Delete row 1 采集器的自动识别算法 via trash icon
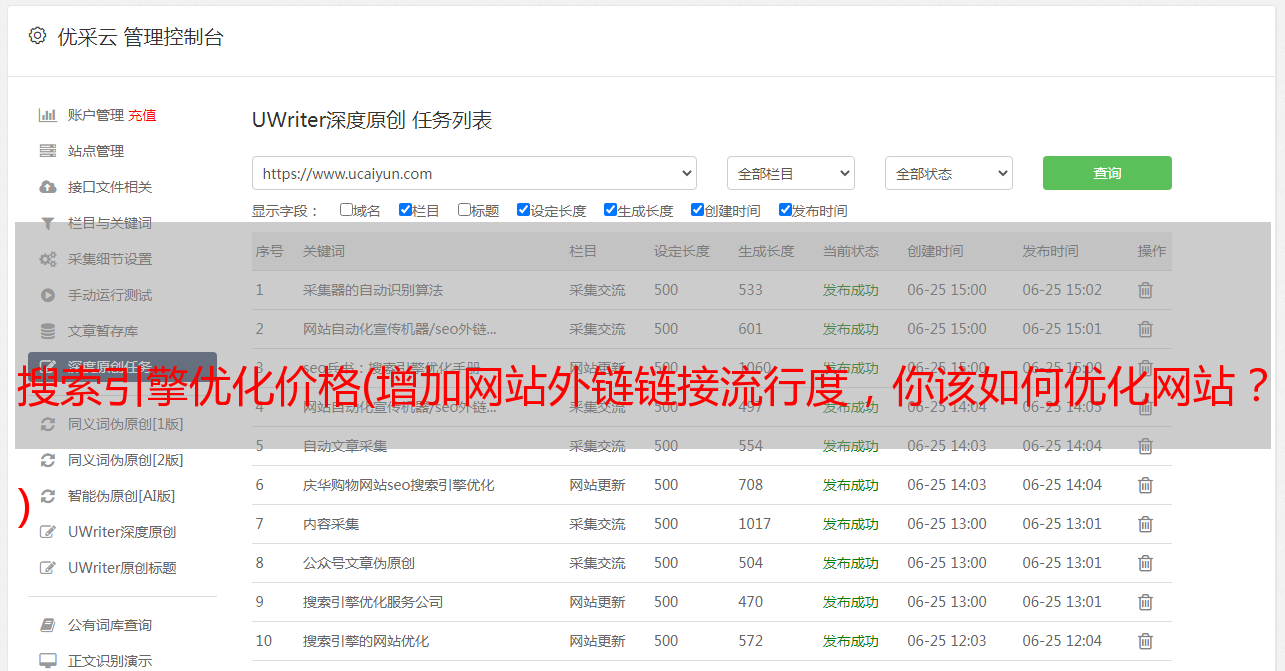Screen dimensions: 1285x671 1145,290
